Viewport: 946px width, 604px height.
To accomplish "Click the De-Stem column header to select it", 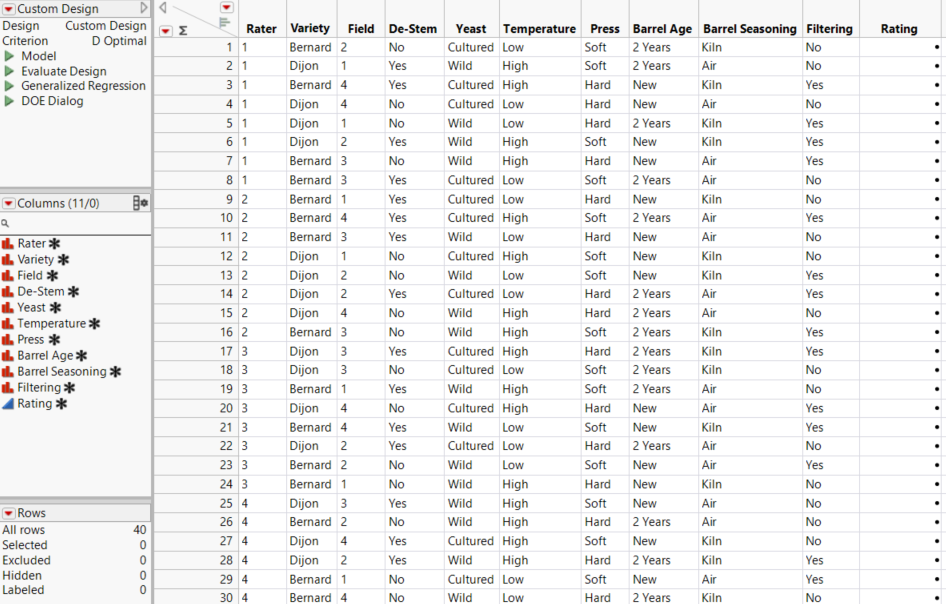I will [x=414, y=28].
